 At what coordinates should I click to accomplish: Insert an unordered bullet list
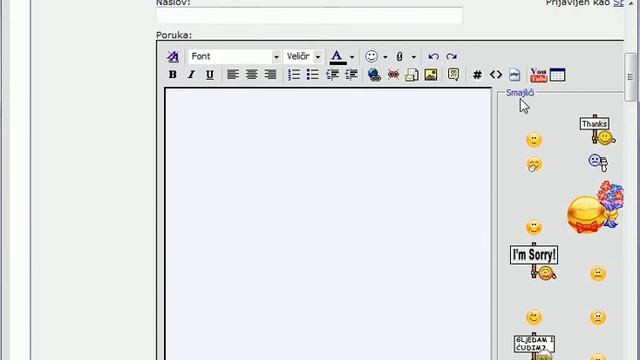(313, 75)
